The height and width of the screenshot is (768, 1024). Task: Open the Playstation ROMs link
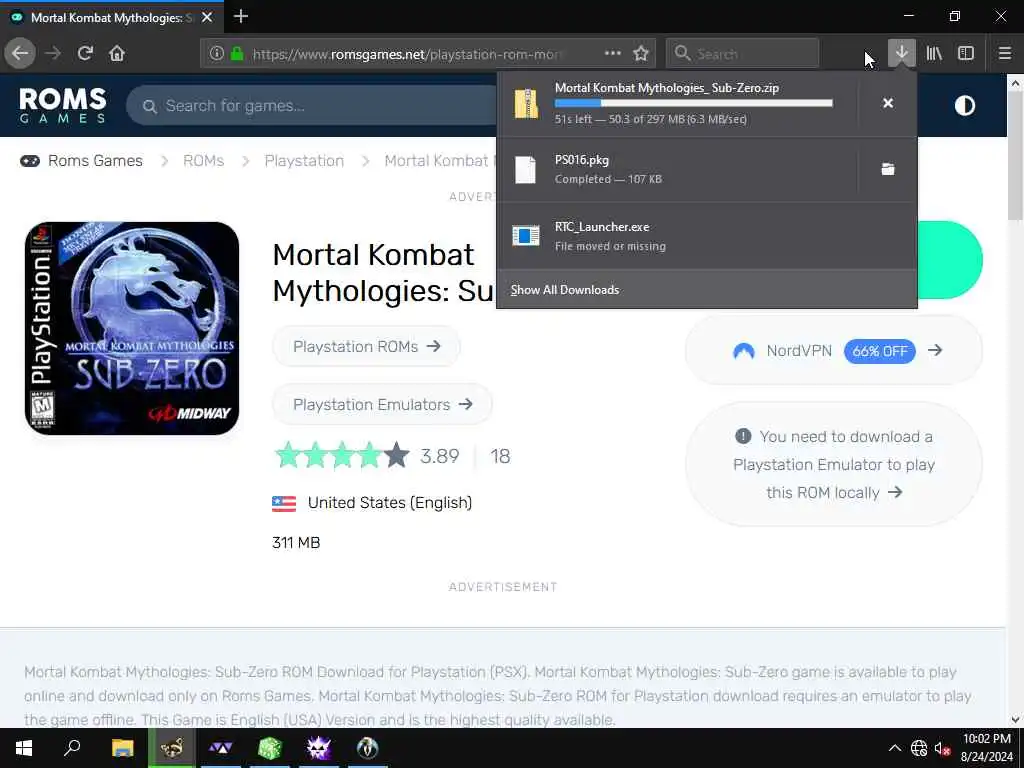coord(366,347)
